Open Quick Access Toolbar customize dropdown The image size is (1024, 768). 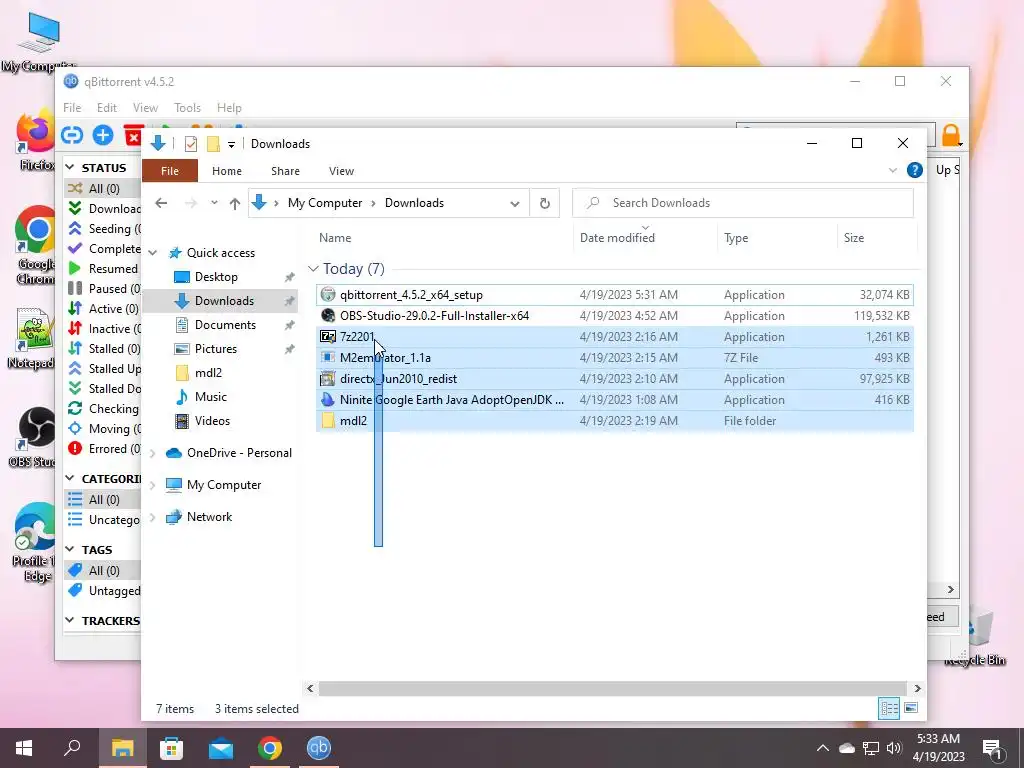pos(231,144)
